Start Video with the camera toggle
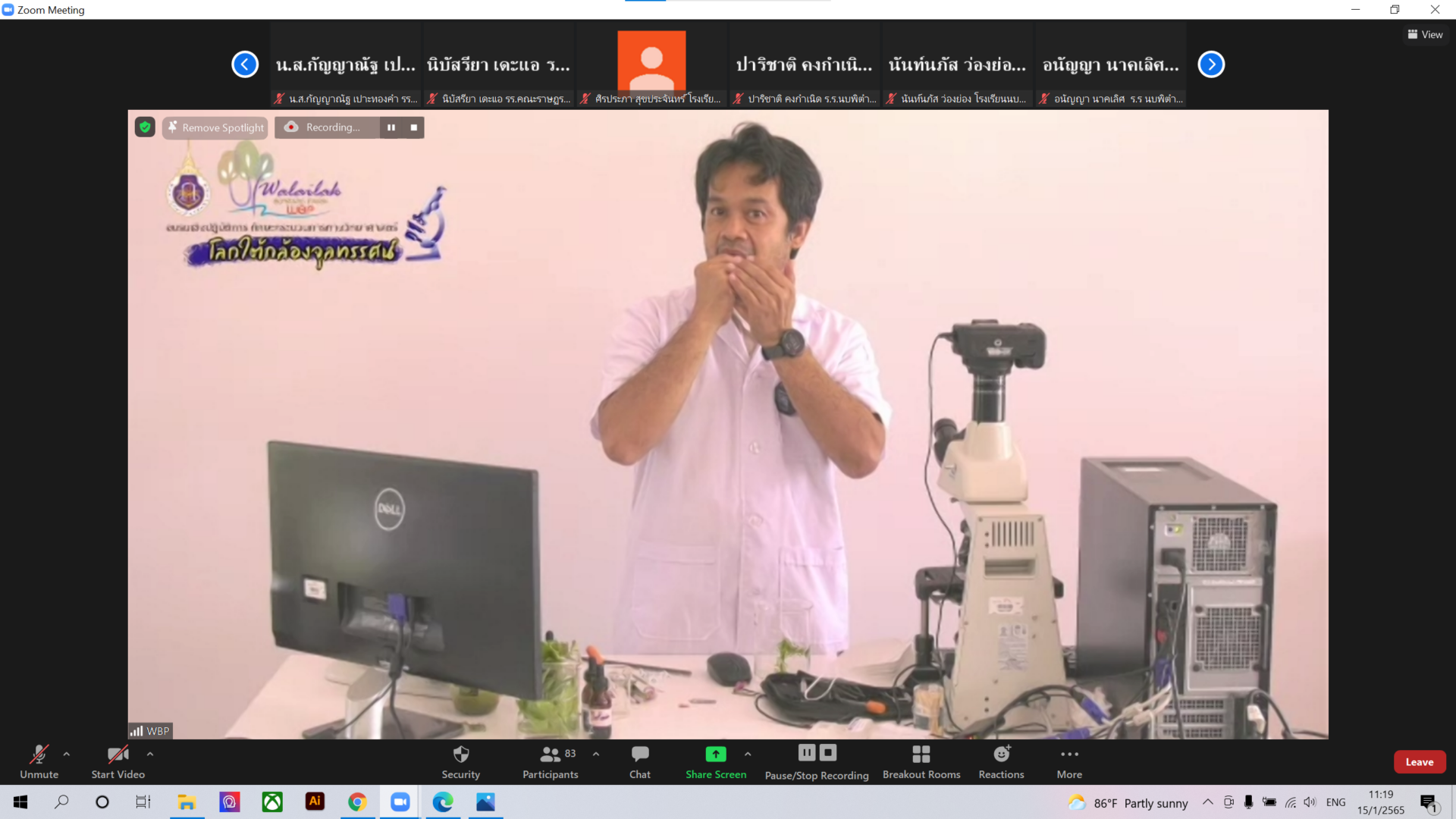 [118, 761]
